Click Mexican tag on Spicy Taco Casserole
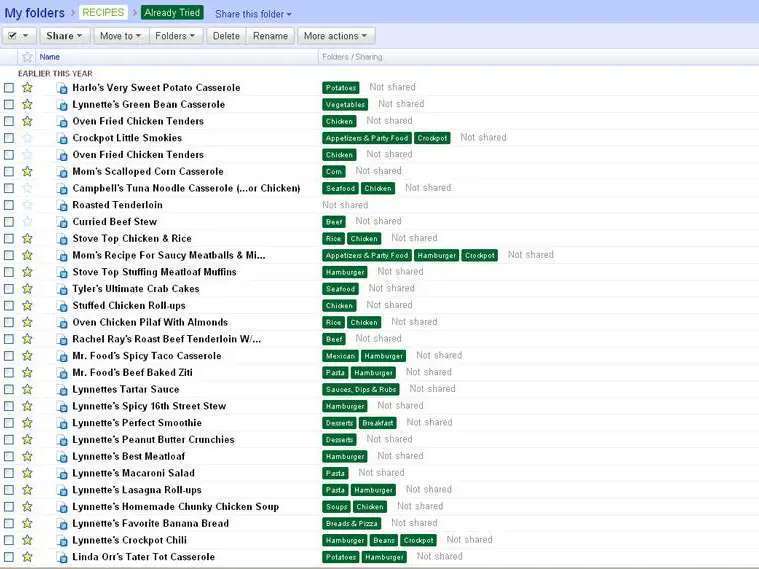 tap(340, 356)
